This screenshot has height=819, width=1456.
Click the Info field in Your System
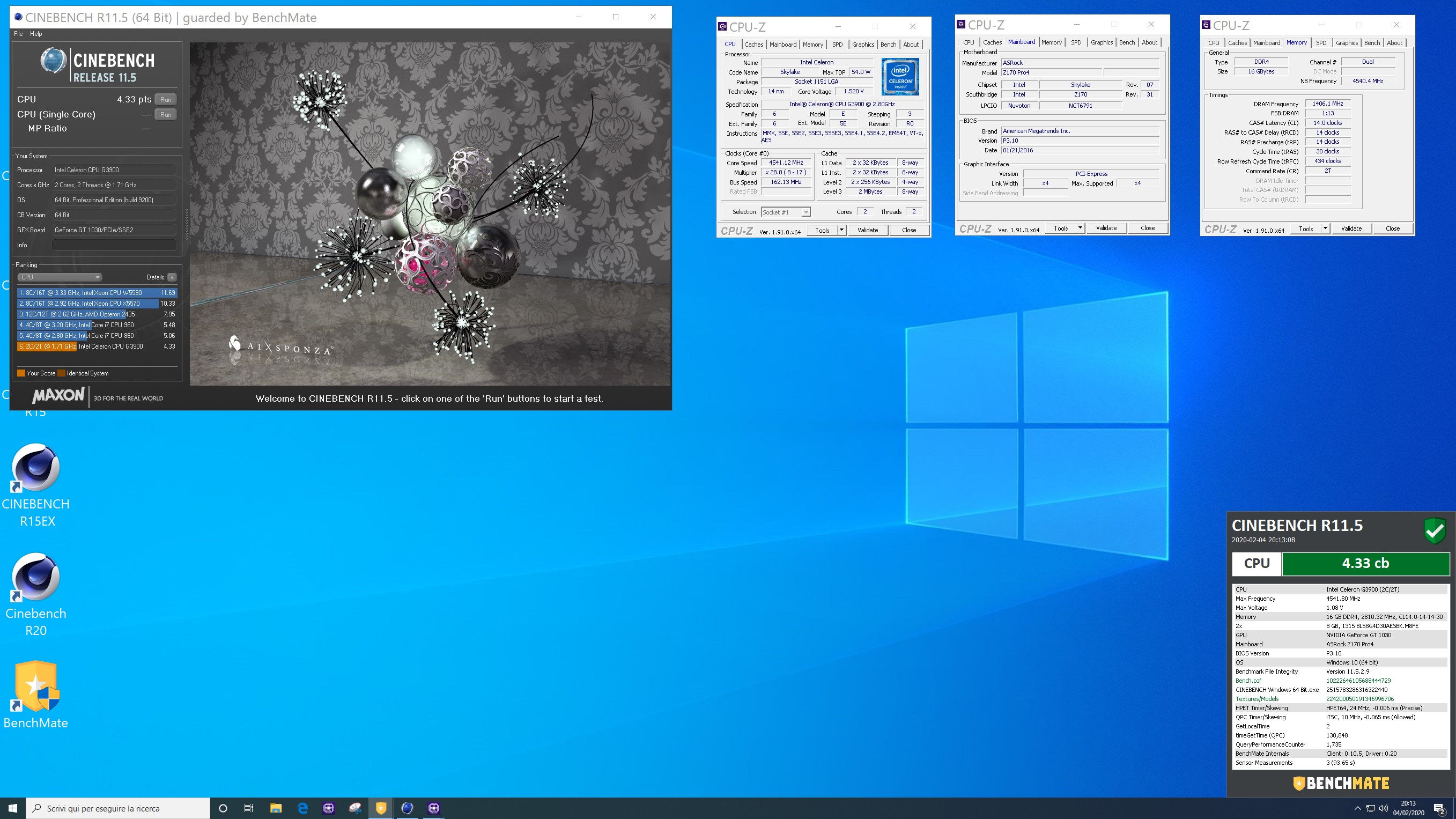[114, 245]
